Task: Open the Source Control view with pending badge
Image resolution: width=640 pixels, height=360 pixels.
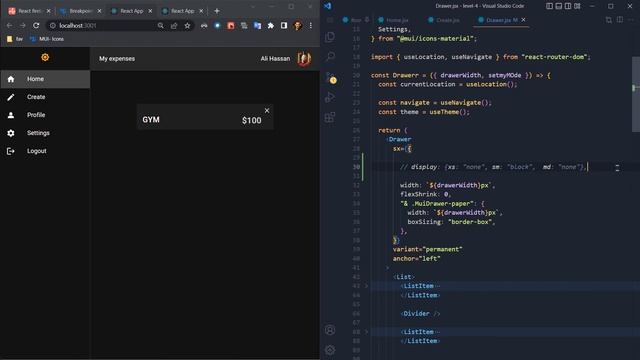Action: [x=330, y=78]
